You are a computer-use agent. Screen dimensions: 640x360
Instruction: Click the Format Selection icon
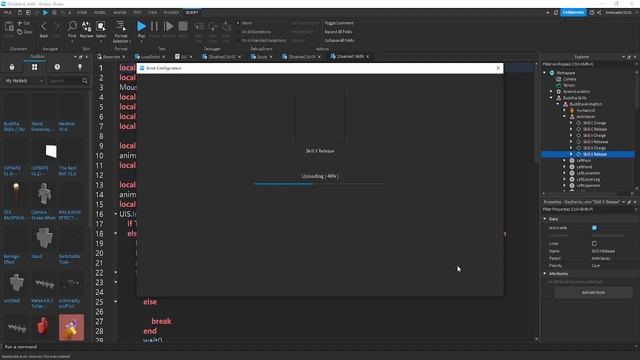pyautogui.click(x=121, y=27)
